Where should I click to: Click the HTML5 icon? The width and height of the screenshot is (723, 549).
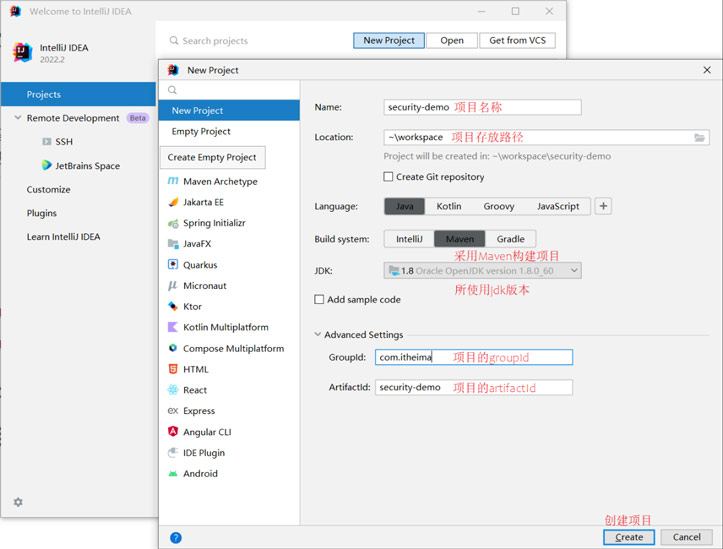coord(173,369)
